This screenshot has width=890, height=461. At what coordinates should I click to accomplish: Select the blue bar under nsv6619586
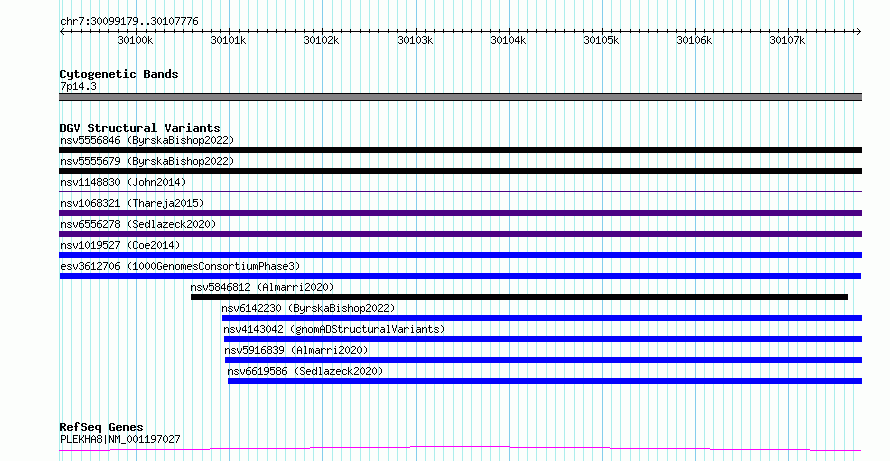click(x=545, y=381)
